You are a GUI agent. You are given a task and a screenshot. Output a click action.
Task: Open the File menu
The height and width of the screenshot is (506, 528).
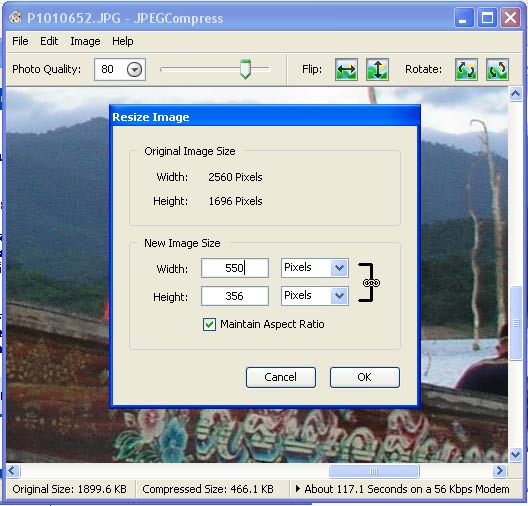pos(20,41)
